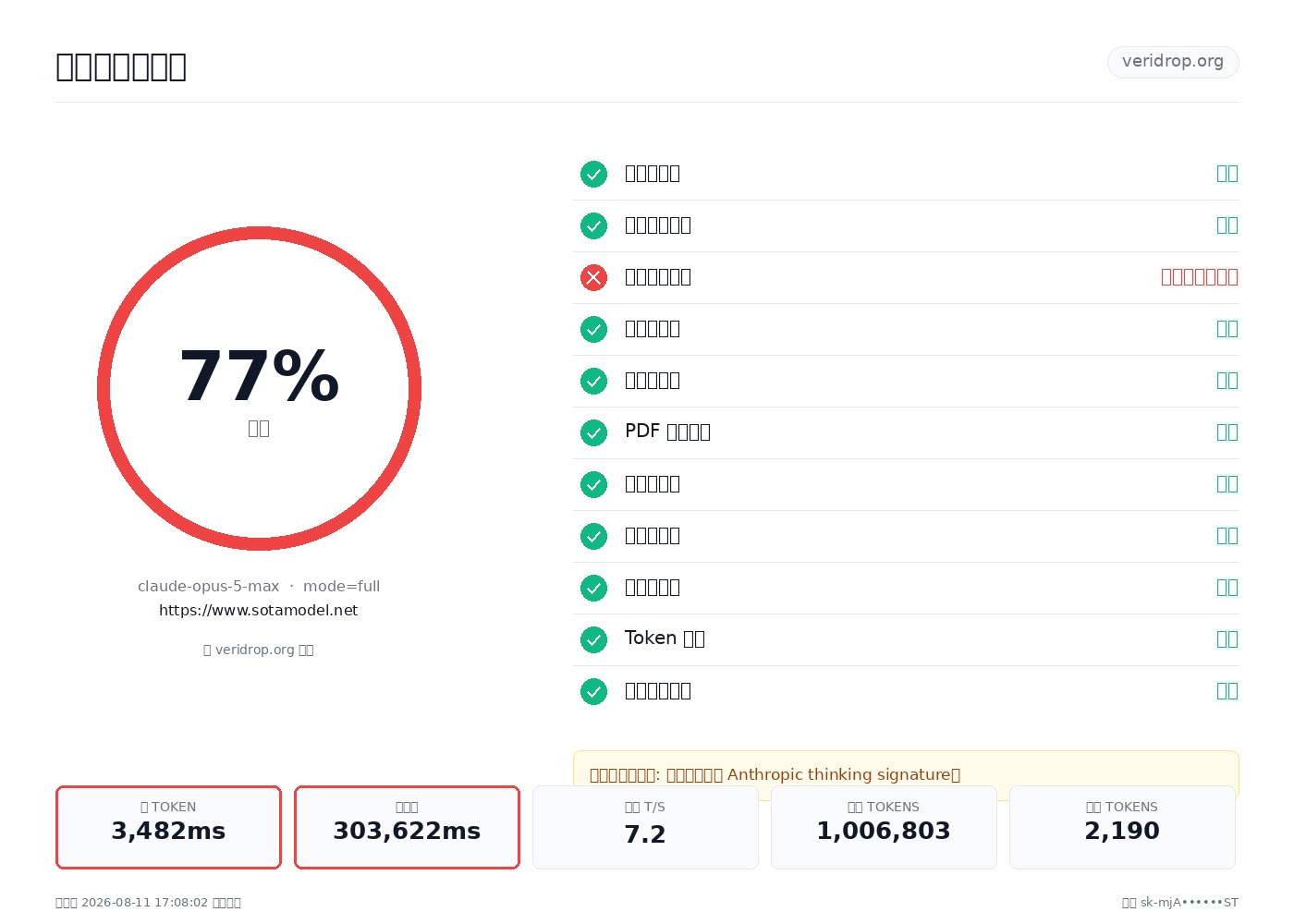
Task: Click the green check icon directly above the Token row
Action: coord(593,588)
